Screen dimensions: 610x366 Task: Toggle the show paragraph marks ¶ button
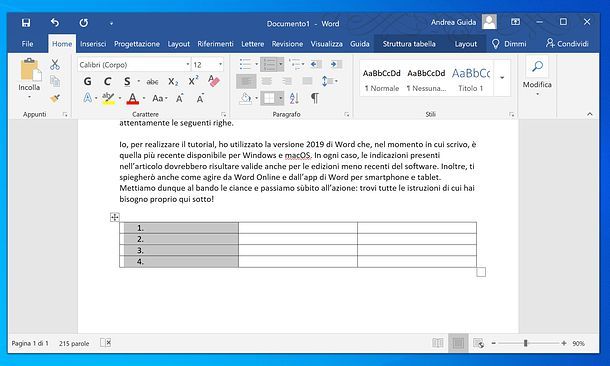pyautogui.click(x=315, y=98)
